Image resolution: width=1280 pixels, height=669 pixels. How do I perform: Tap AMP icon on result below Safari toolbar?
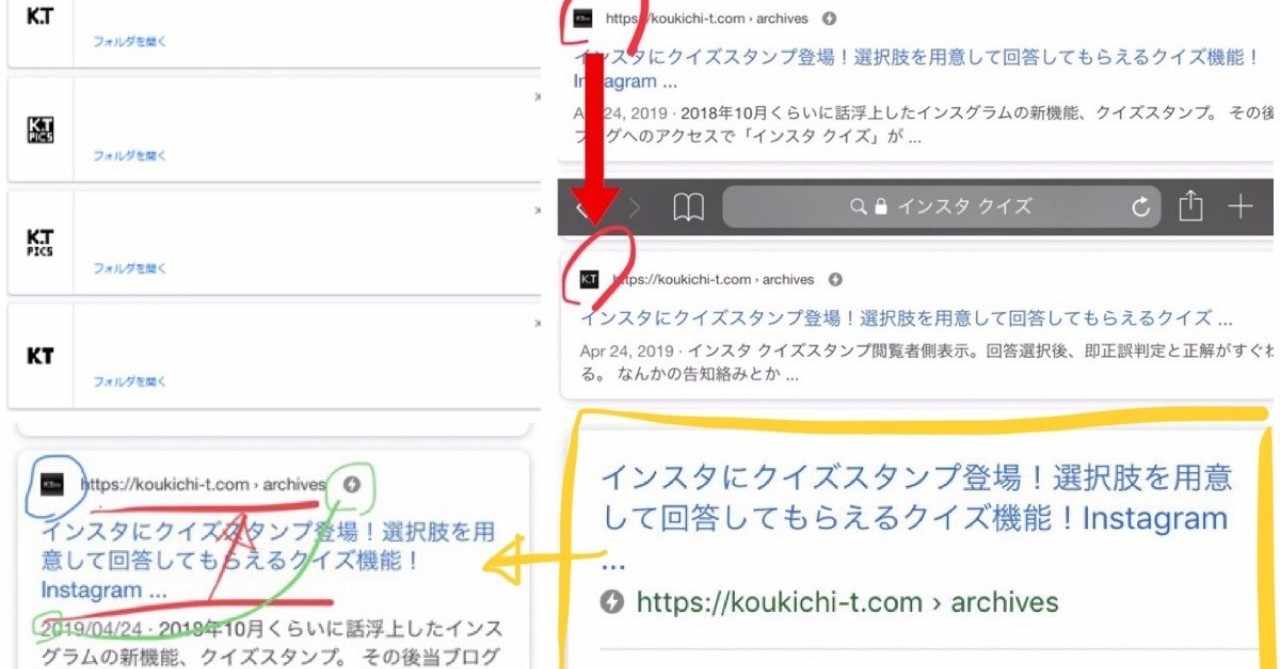pos(836,279)
